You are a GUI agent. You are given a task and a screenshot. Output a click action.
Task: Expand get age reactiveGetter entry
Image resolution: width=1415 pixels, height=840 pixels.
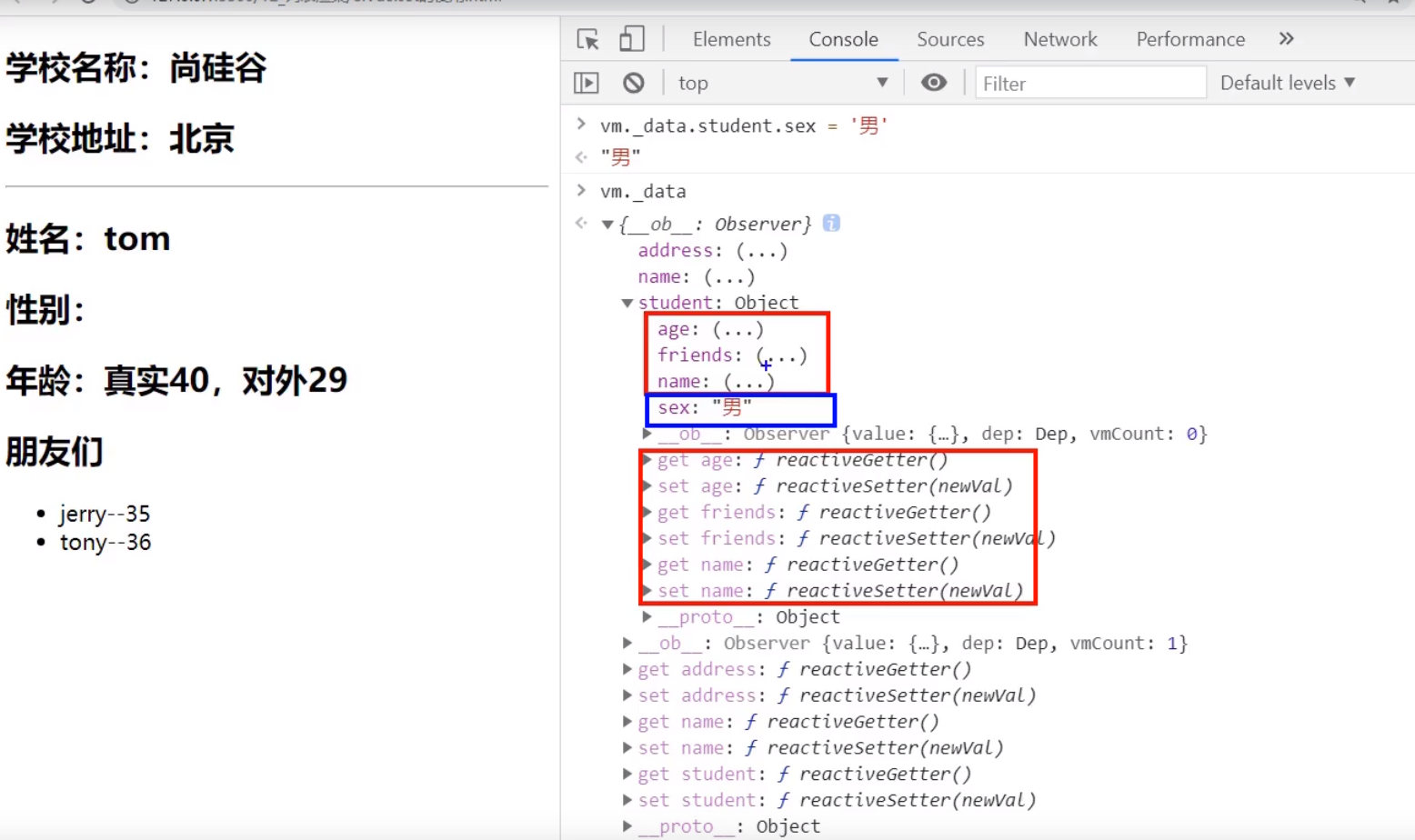pyautogui.click(x=647, y=460)
